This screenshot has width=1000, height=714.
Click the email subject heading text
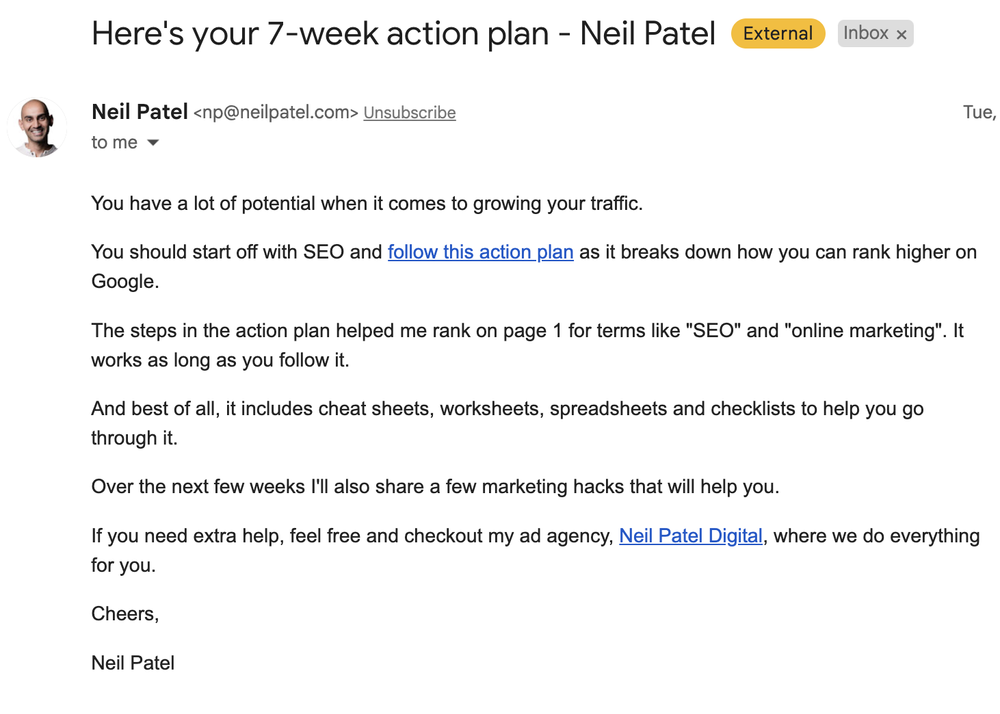tap(403, 34)
